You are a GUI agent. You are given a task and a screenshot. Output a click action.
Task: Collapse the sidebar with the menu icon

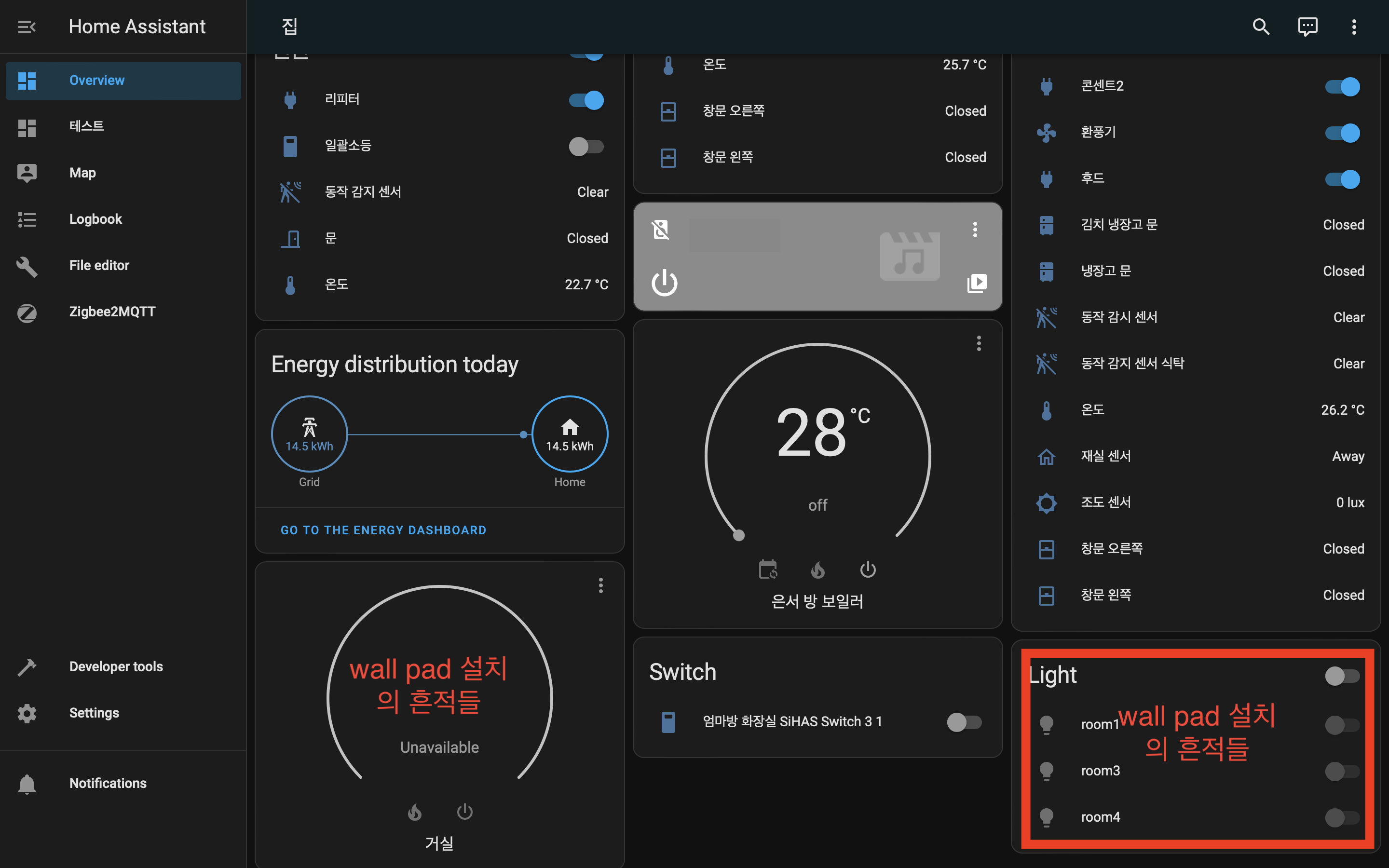(27, 27)
